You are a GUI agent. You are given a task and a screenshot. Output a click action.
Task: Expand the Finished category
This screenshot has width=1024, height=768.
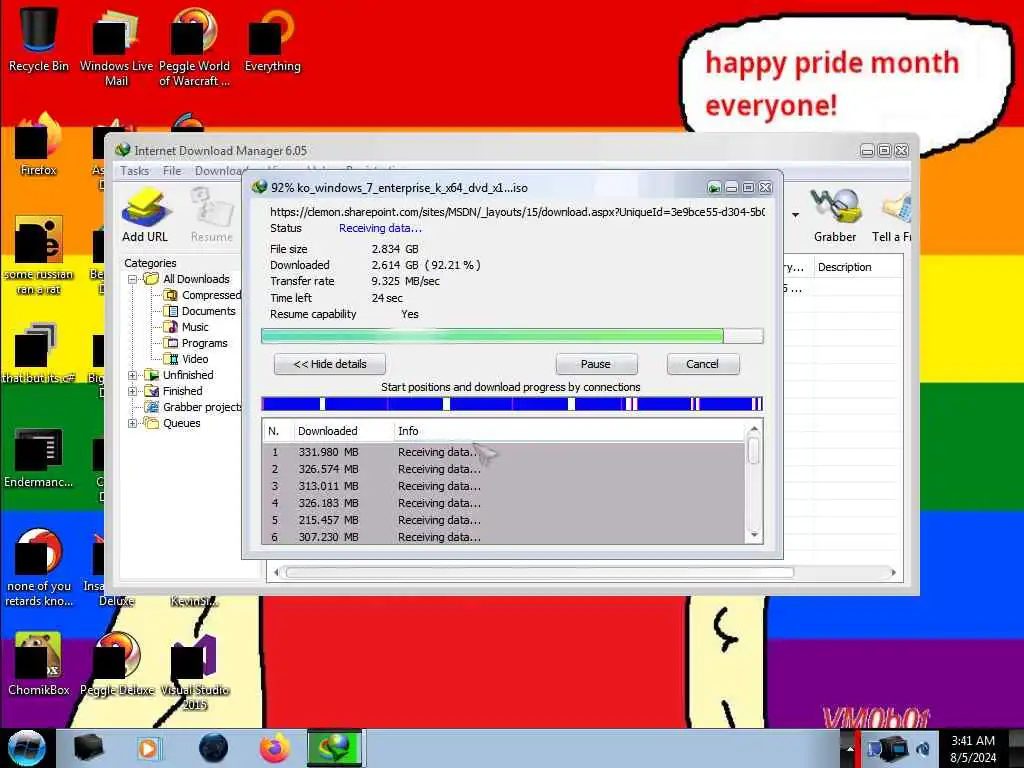coord(133,391)
